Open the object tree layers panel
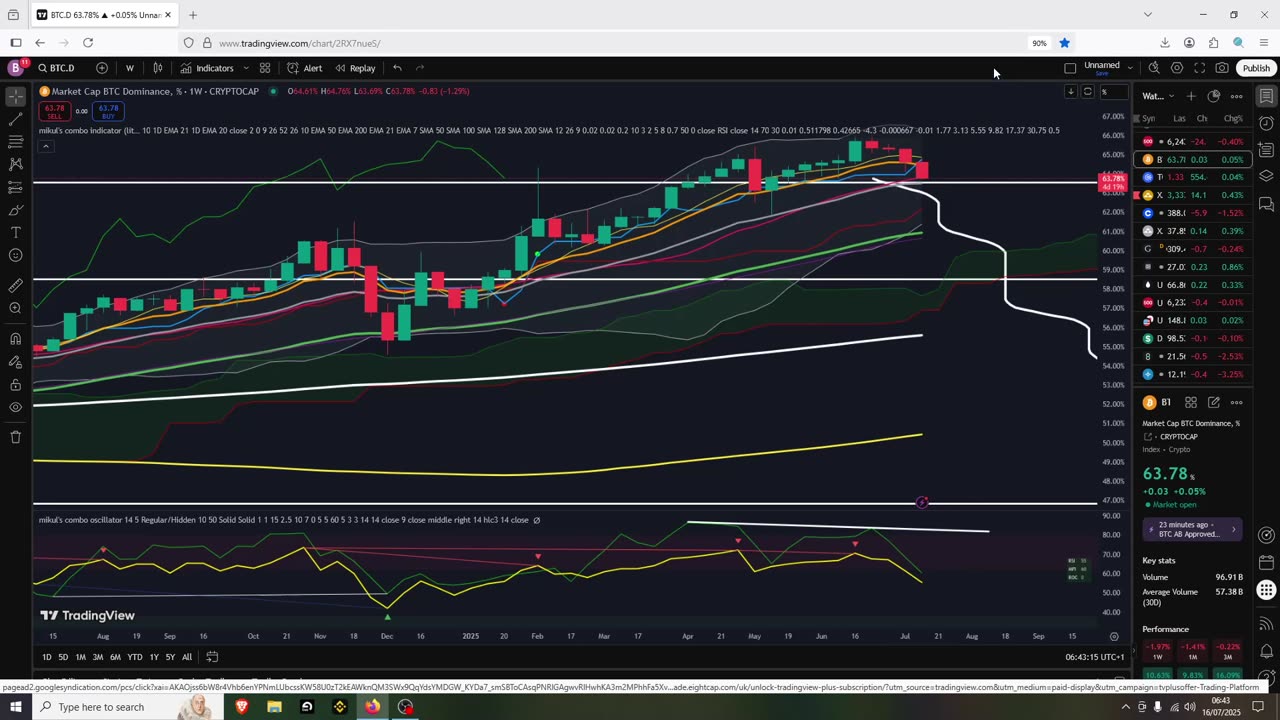Image resolution: width=1280 pixels, height=720 pixels. pyautogui.click(x=1266, y=177)
